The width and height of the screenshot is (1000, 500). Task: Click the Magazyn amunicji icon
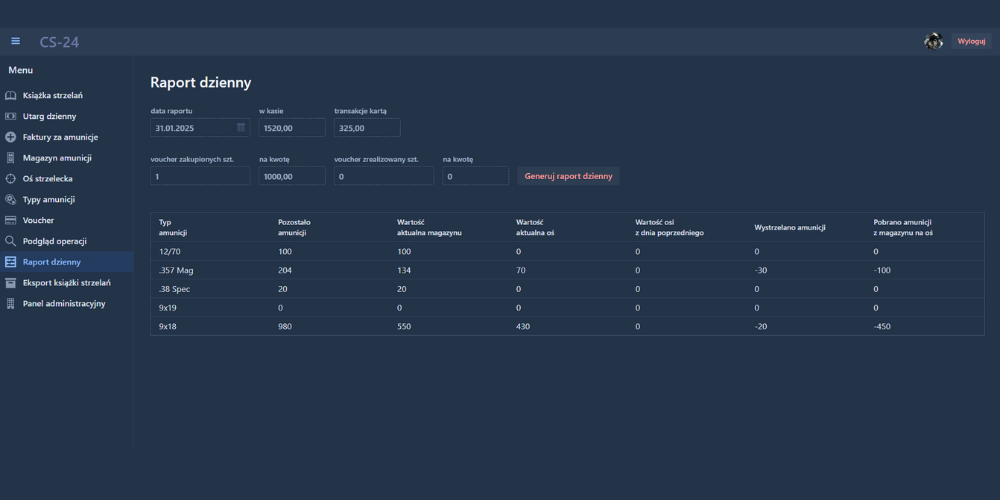click(x=11, y=158)
